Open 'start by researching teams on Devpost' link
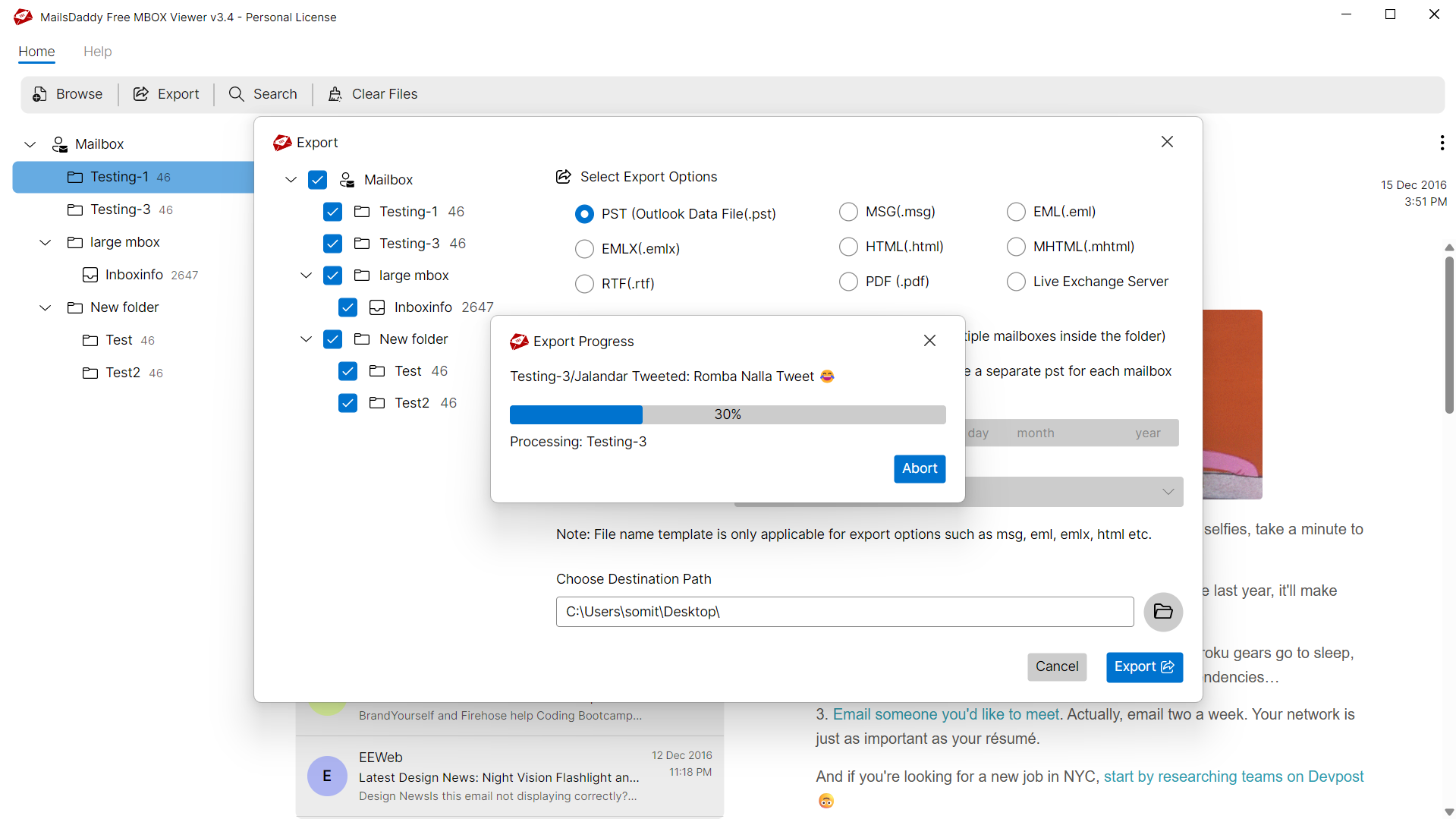1456x819 pixels. pyautogui.click(x=1234, y=776)
